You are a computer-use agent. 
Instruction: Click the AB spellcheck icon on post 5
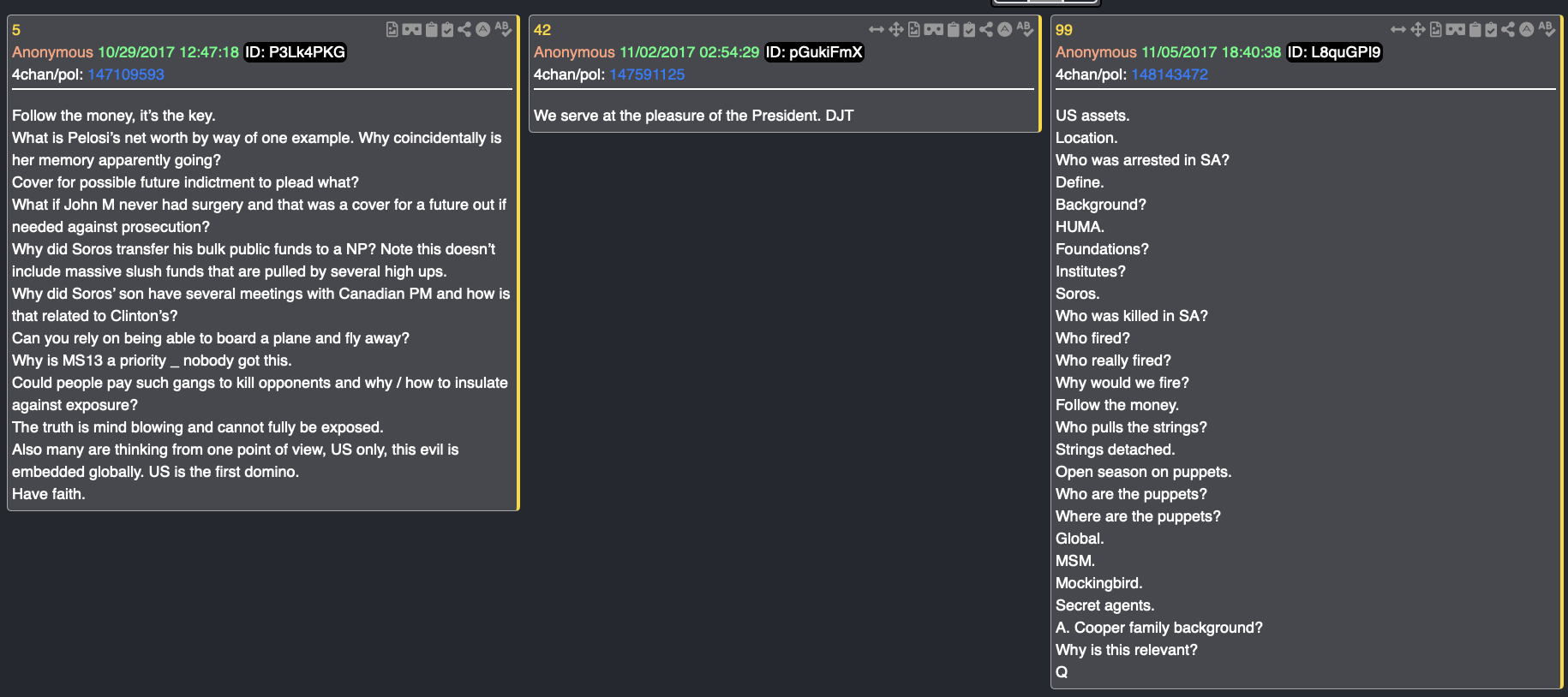tap(503, 29)
